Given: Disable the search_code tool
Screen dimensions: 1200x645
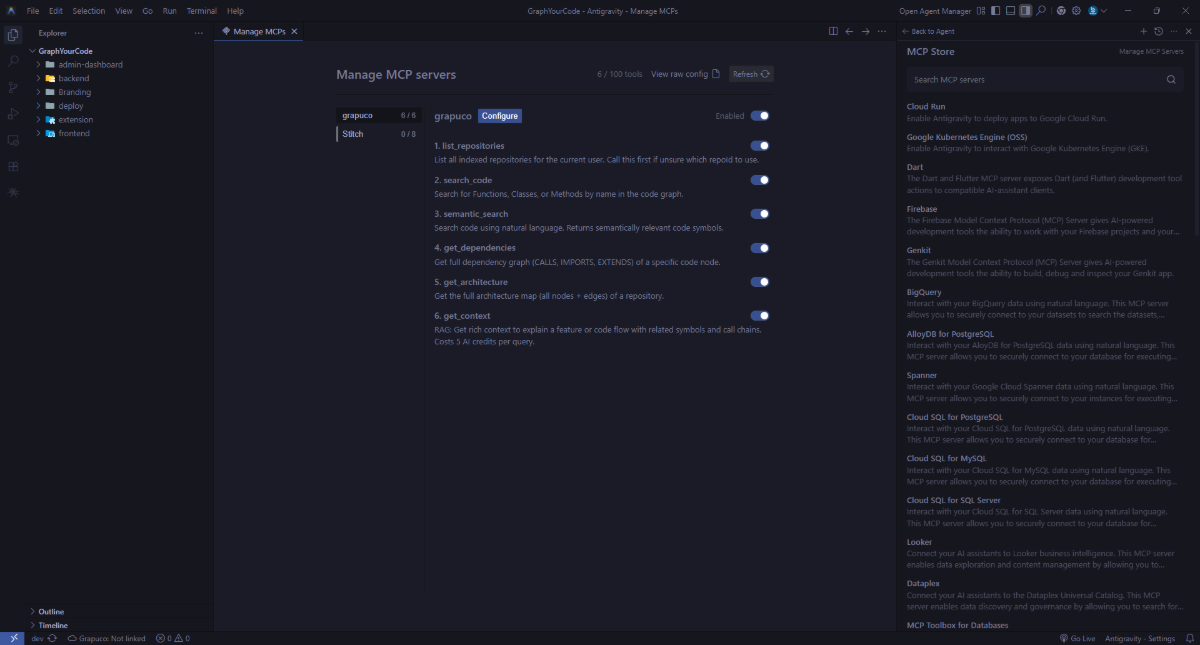Looking at the screenshot, I should (759, 180).
